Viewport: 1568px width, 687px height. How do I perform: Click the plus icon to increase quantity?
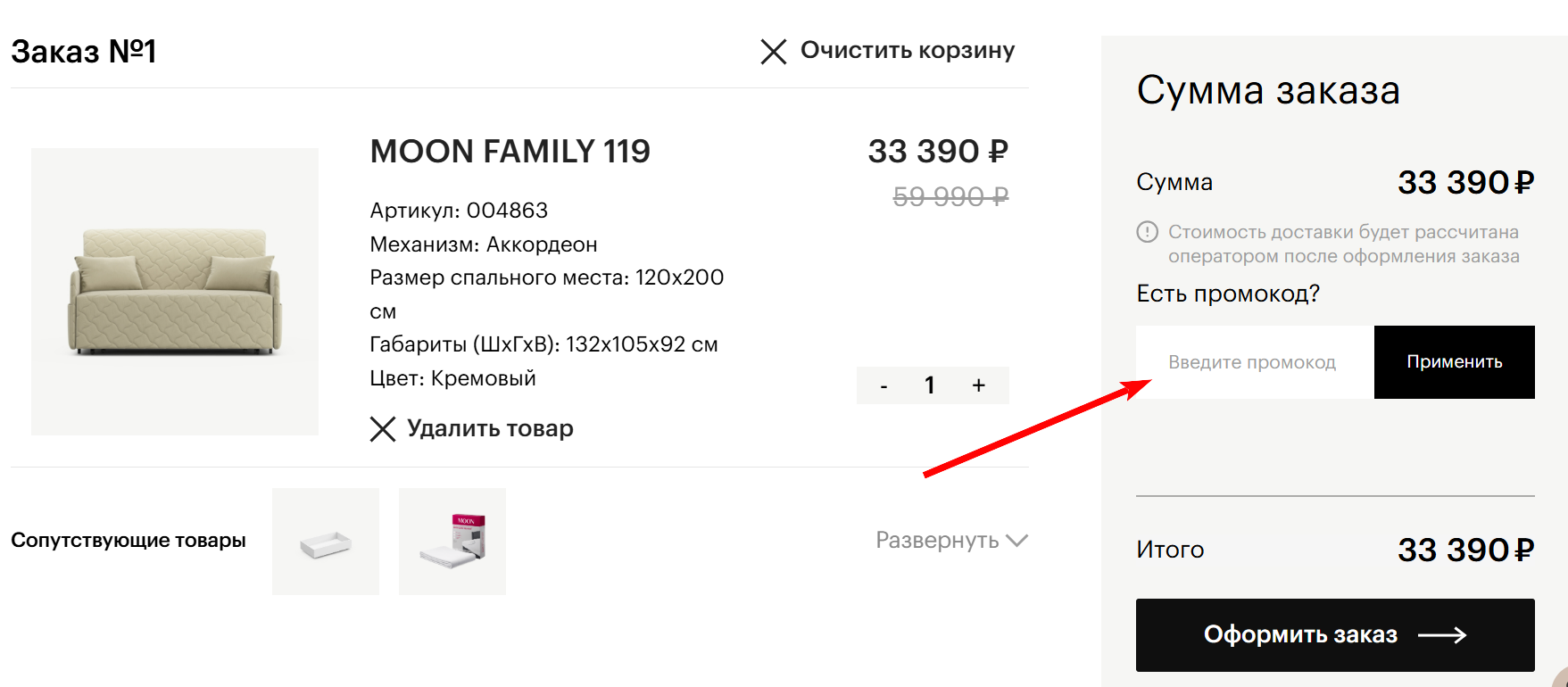click(978, 385)
